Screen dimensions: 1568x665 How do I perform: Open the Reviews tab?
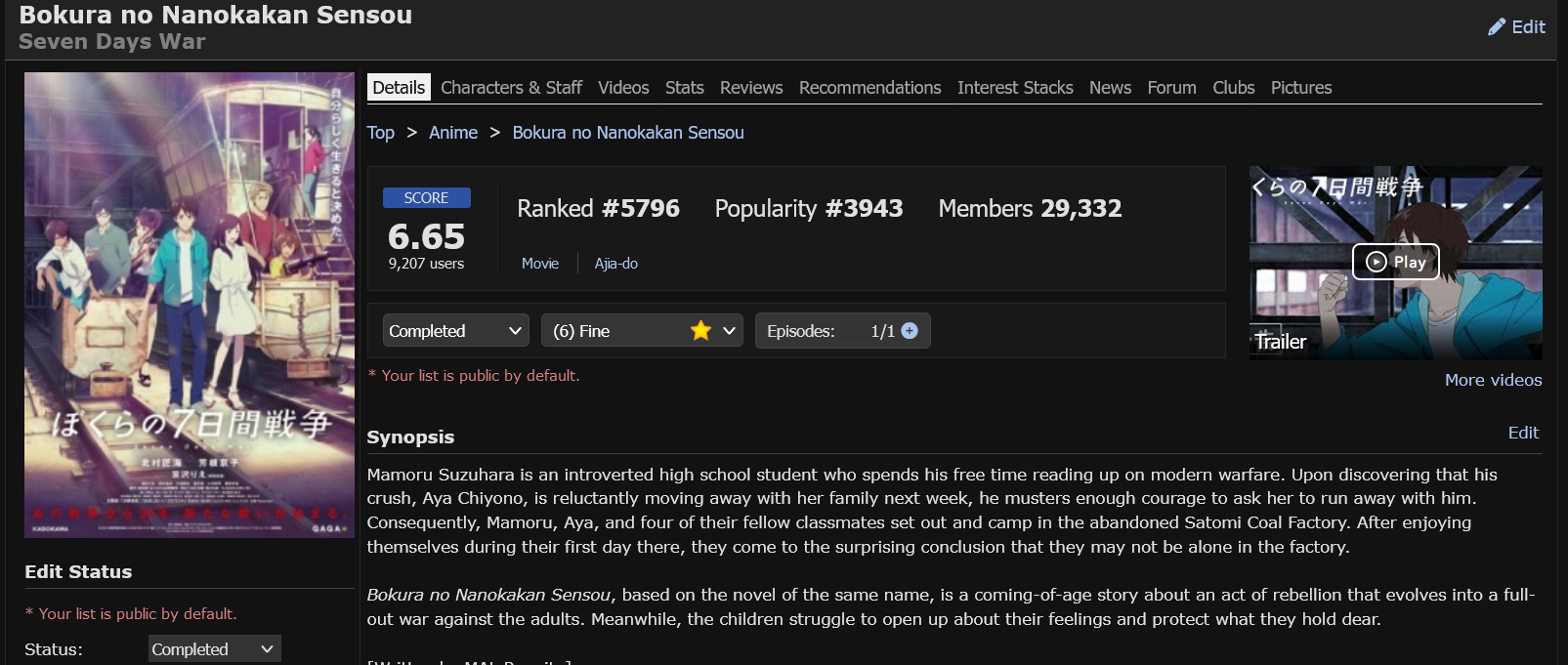(x=751, y=88)
